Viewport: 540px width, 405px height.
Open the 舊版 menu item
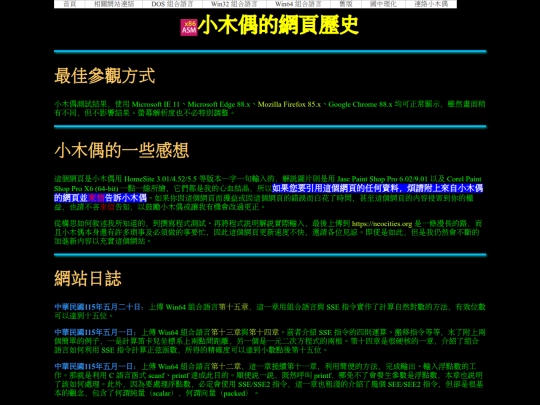[346, 4]
